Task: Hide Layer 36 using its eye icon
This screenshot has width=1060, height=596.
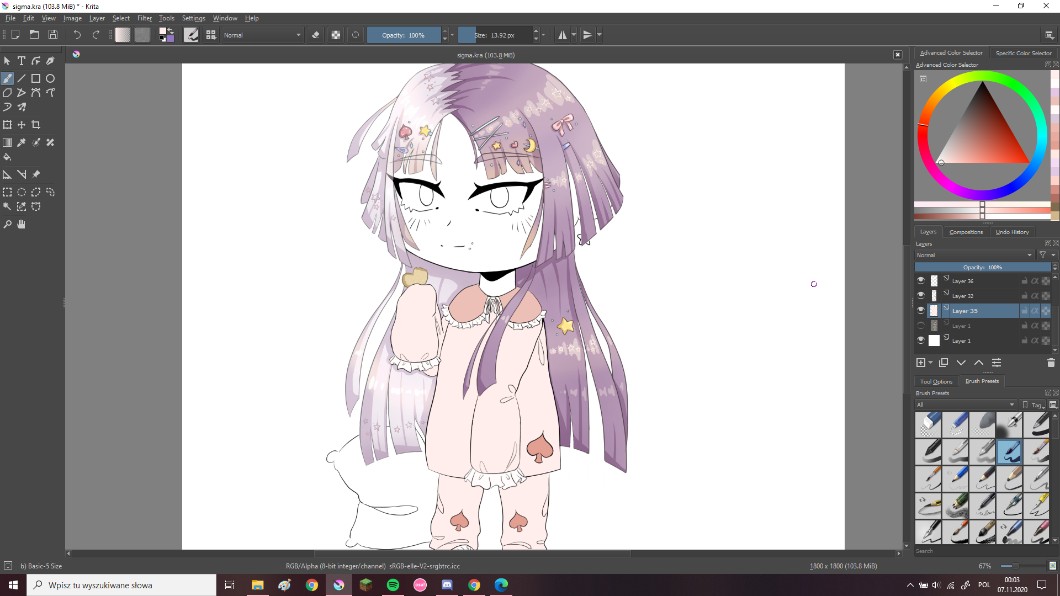Action: coord(921,281)
